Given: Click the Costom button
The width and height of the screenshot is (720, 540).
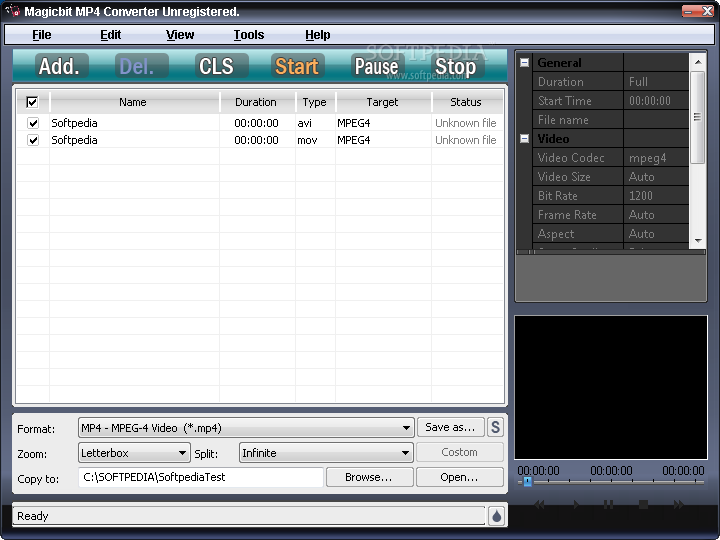Looking at the screenshot, I should [x=460, y=452].
